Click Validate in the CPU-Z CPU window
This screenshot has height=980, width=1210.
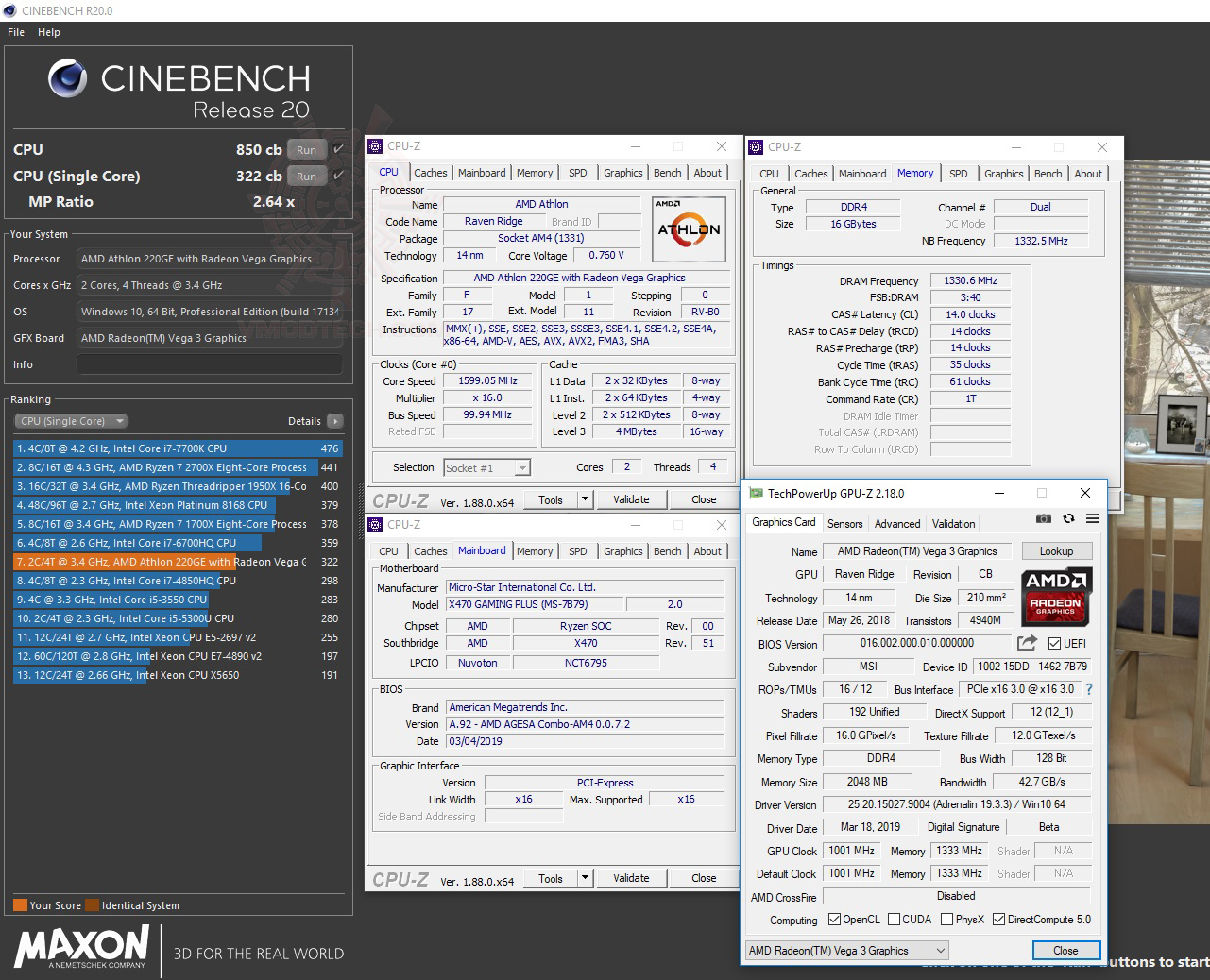(631, 499)
